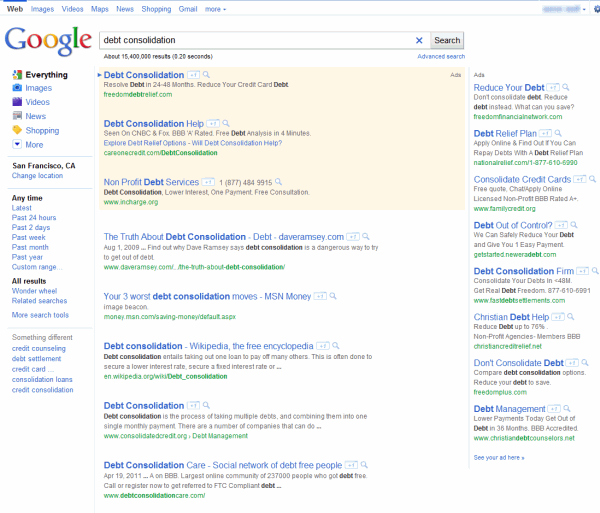Click the Search button
This screenshot has height=513, width=600.
pos(447,40)
